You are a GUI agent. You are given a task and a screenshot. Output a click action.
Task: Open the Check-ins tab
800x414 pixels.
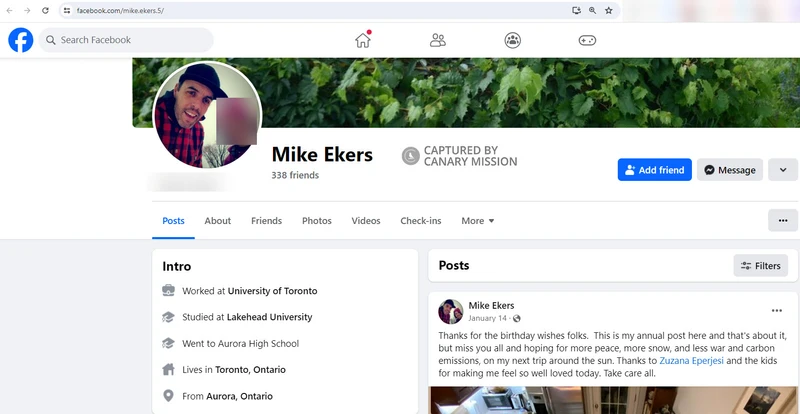421,221
